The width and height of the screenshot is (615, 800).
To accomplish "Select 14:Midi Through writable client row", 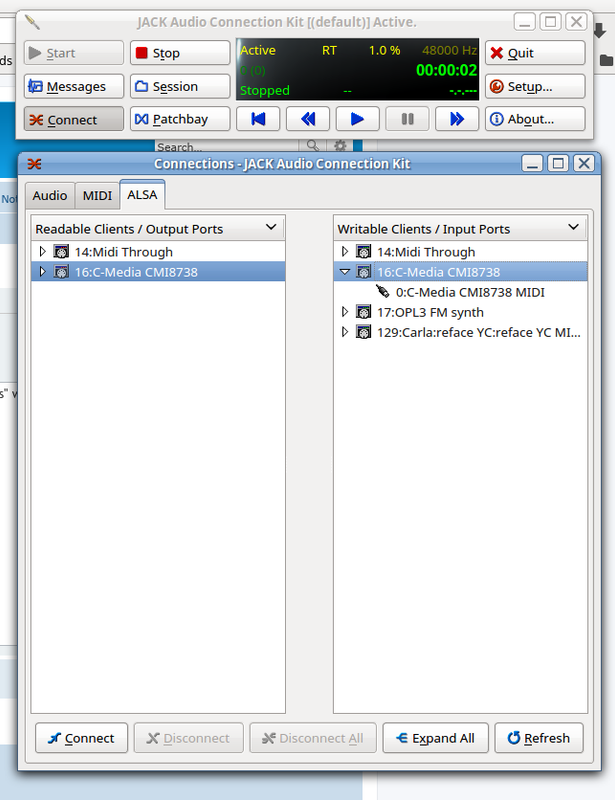I will pos(460,252).
